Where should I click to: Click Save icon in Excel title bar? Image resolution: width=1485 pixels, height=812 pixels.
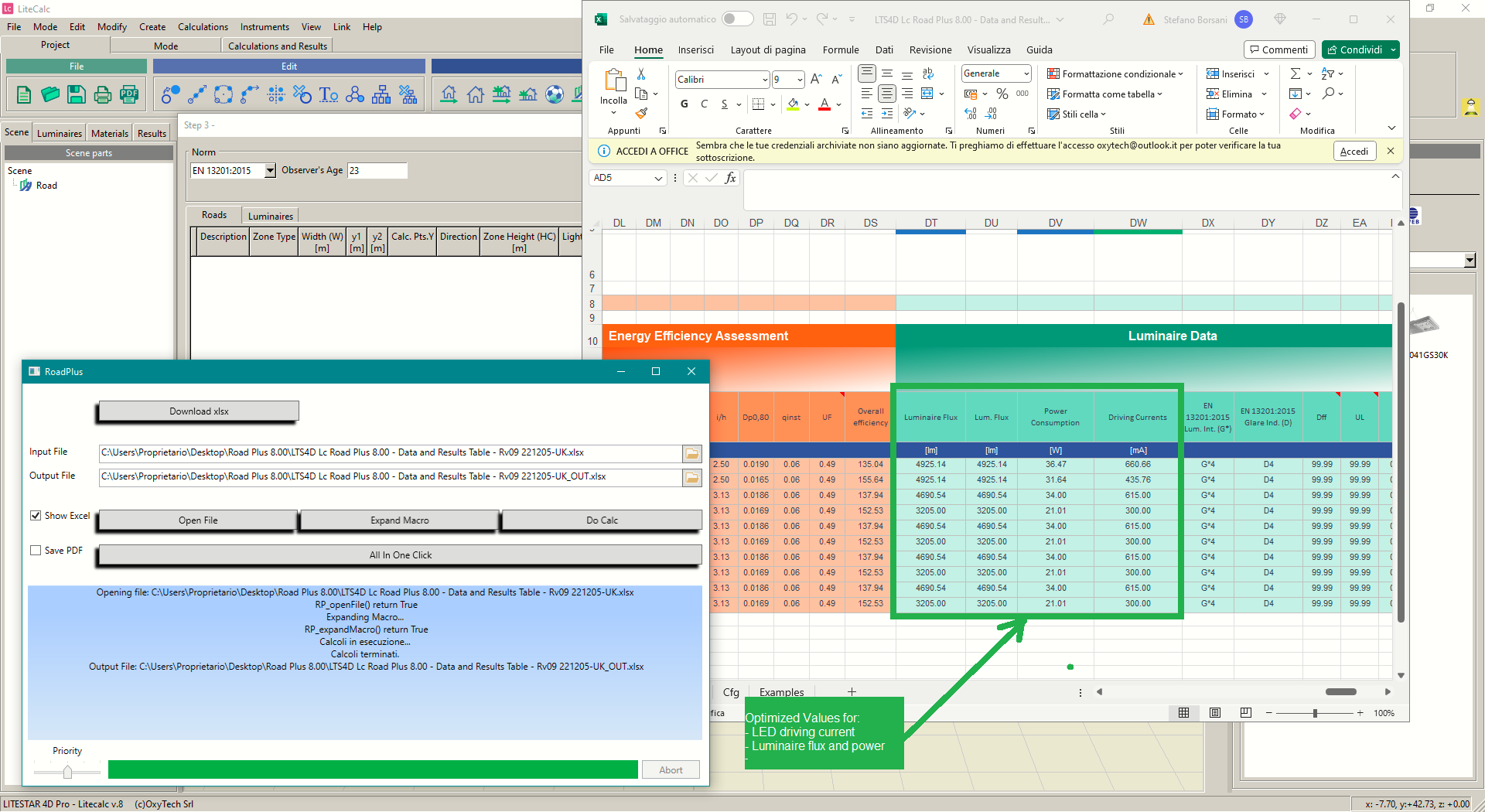click(x=770, y=19)
